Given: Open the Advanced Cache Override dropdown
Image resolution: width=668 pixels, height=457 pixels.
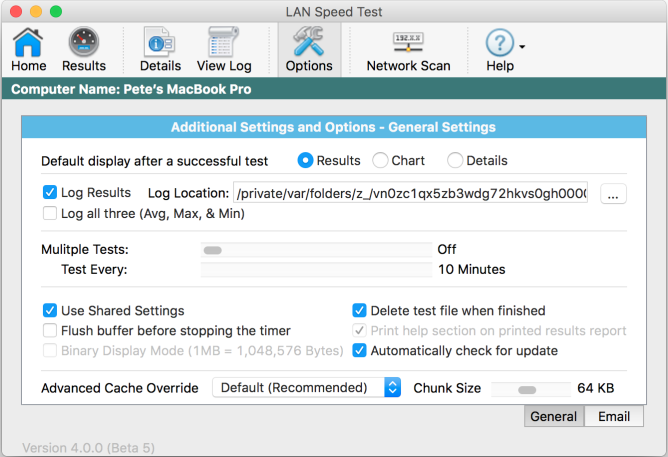Looking at the screenshot, I should [x=306, y=388].
